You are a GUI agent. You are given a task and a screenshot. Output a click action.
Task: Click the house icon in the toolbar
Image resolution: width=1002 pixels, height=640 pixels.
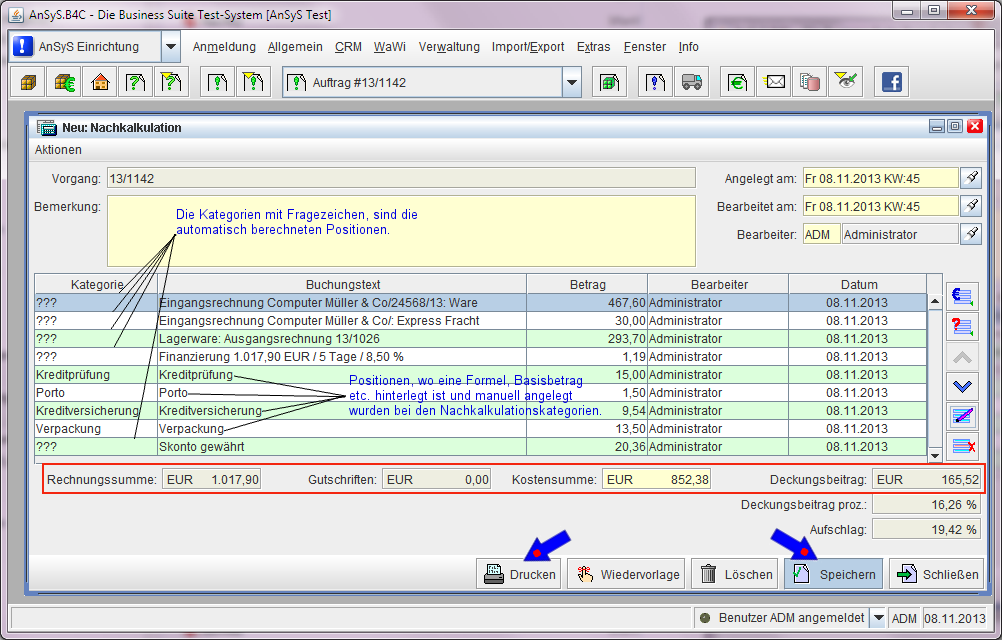click(99, 82)
